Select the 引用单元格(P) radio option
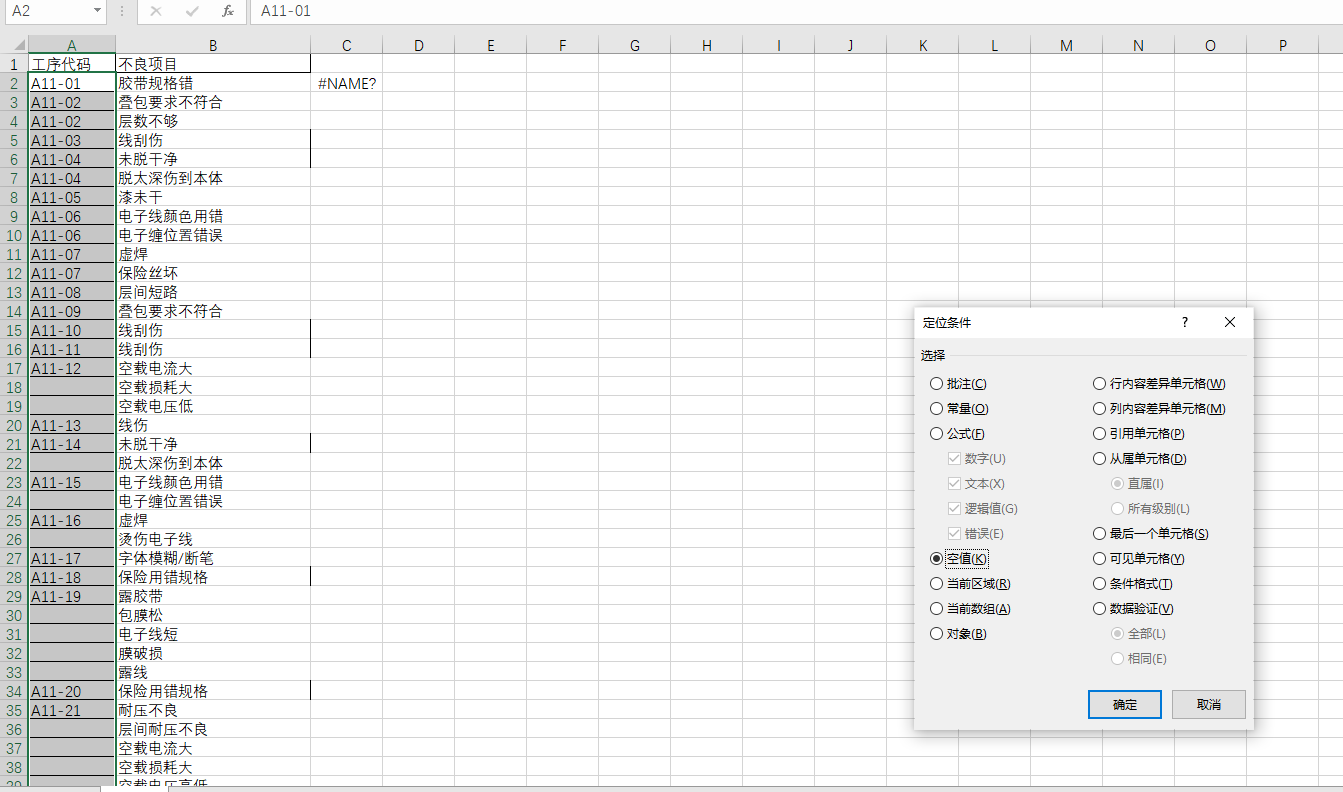 coord(1139,434)
